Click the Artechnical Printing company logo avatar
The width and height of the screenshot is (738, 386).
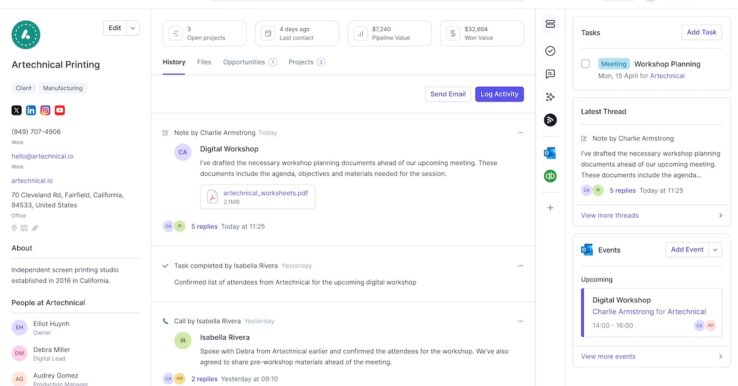coord(26,34)
